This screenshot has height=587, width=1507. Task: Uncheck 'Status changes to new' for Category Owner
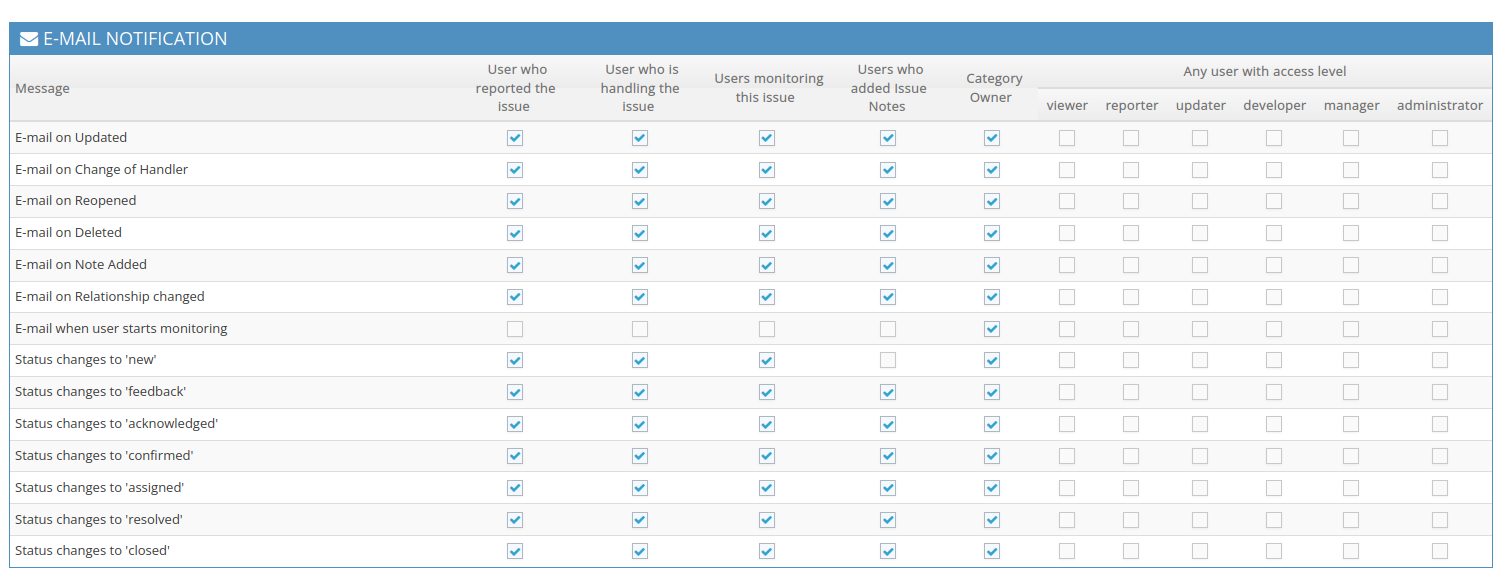click(991, 360)
